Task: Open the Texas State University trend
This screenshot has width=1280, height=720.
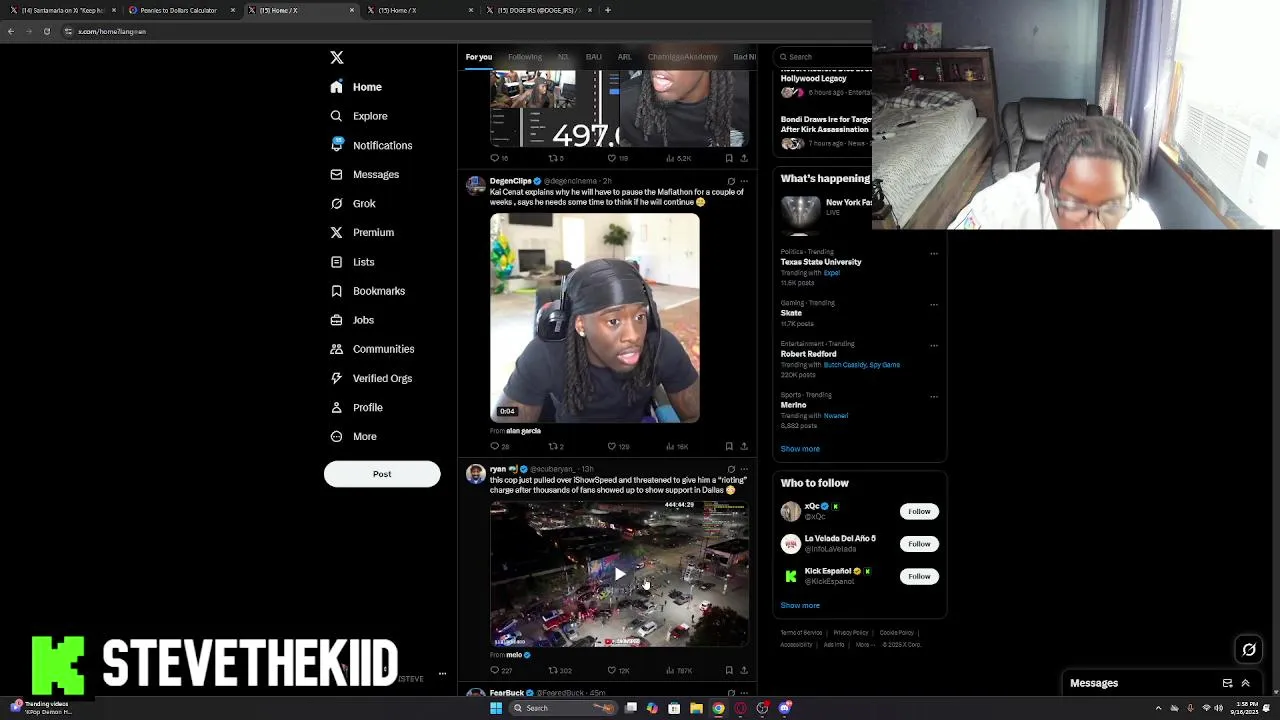Action: [821, 262]
